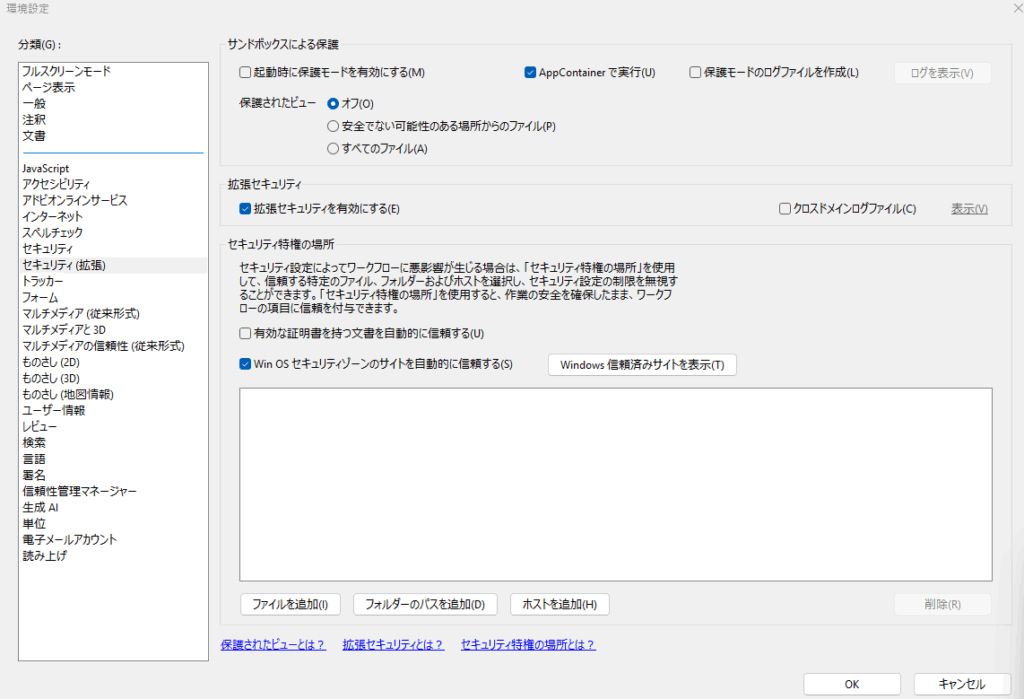Image resolution: width=1024 pixels, height=699 pixels.
Task: Click ファイルを追加 button
Action: (x=291, y=604)
